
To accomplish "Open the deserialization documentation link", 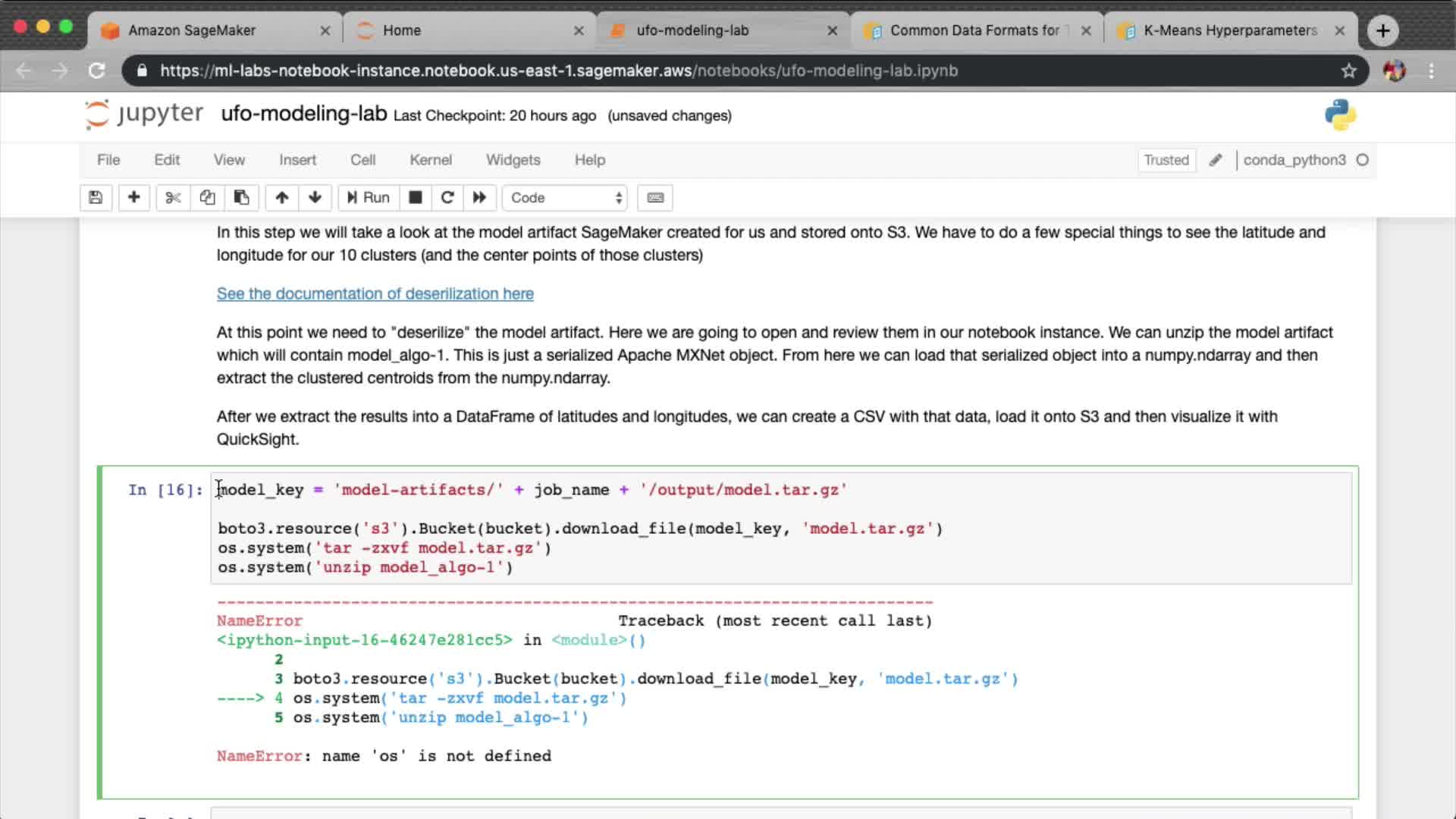I will tap(375, 293).
